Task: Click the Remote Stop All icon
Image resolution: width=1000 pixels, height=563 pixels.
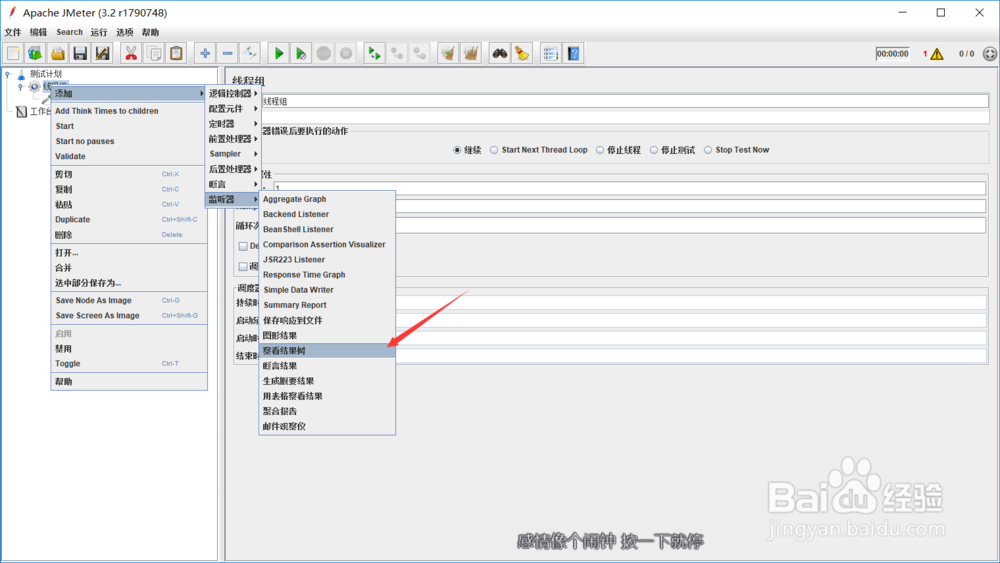Action: pyautogui.click(x=397, y=54)
